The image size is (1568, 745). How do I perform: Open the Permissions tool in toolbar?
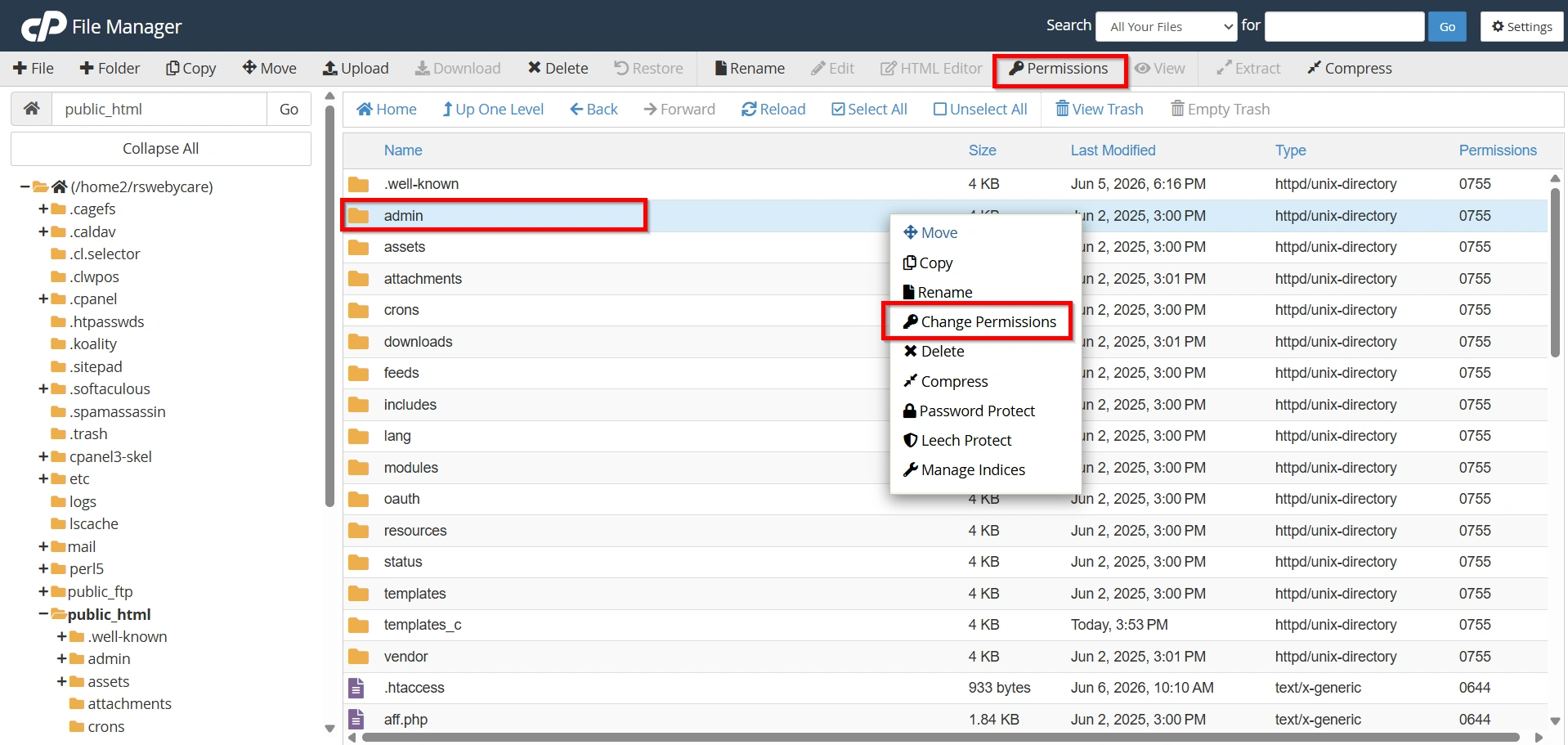point(1059,69)
